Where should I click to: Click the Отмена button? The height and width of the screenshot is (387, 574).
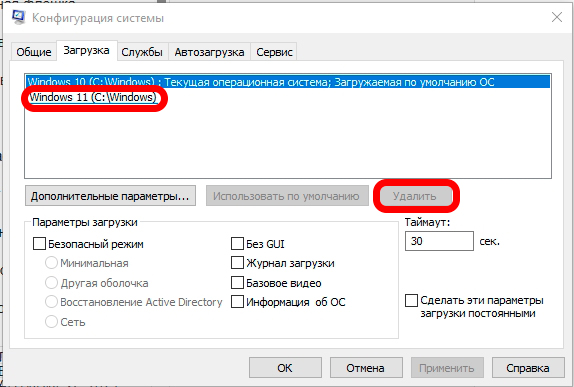(366, 368)
